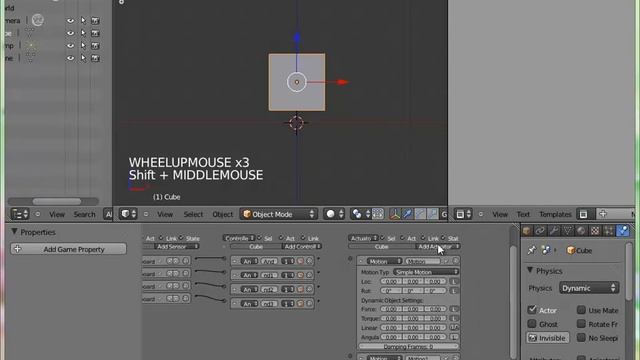The height and width of the screenshot is (360, 640).
Task: Open the Modifiers wrench tab
Action: pos(554,231)
